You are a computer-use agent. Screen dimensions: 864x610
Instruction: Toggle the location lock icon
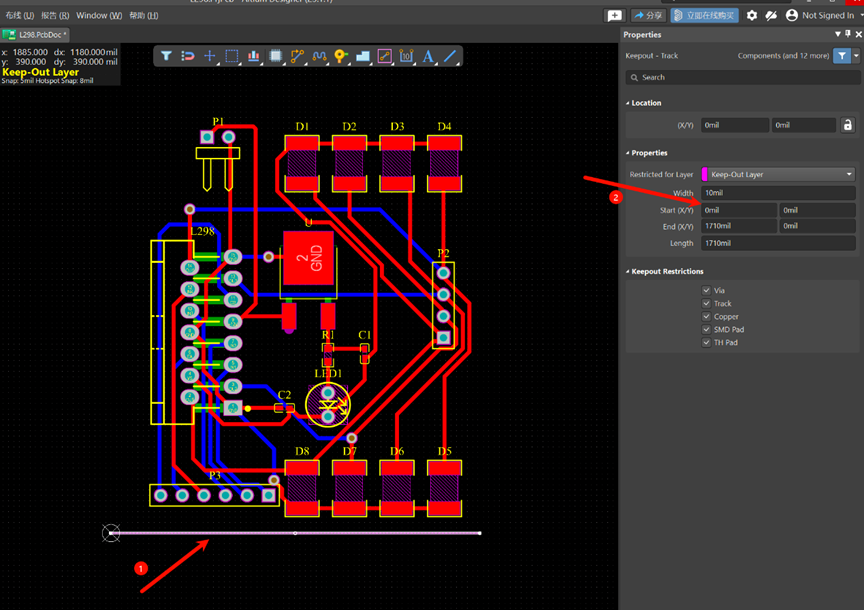(x=847, y=125)
